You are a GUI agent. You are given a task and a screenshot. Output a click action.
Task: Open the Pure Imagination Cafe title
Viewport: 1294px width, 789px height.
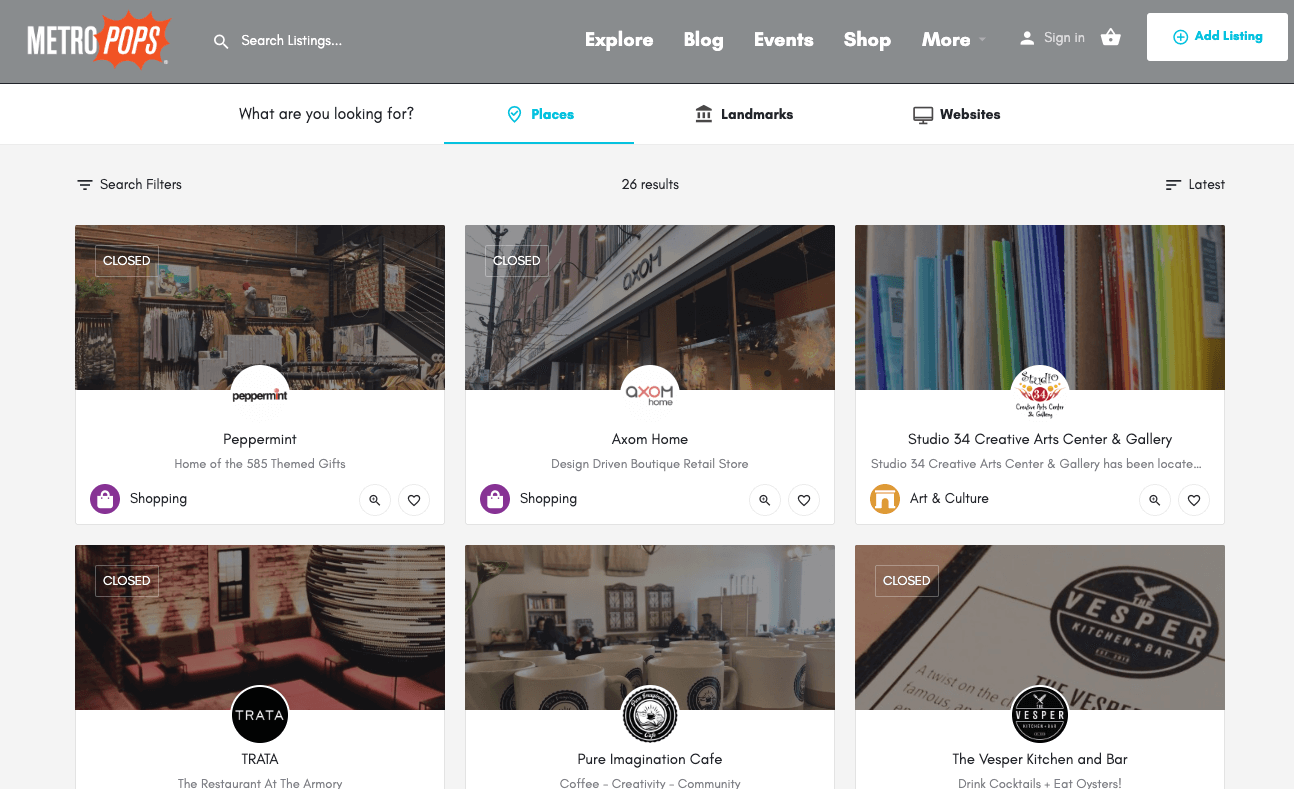(650, 759)
